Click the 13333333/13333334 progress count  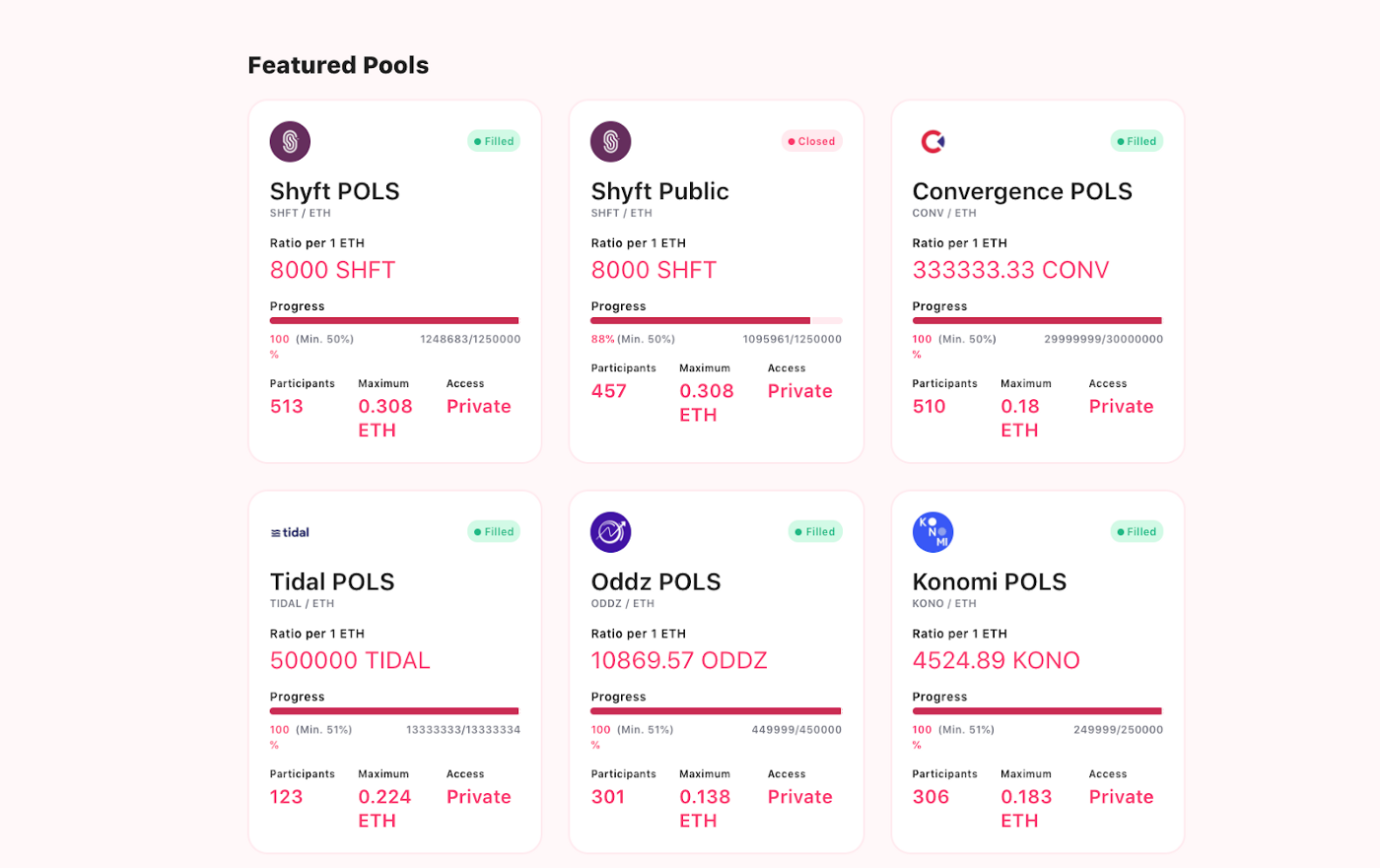463,730
